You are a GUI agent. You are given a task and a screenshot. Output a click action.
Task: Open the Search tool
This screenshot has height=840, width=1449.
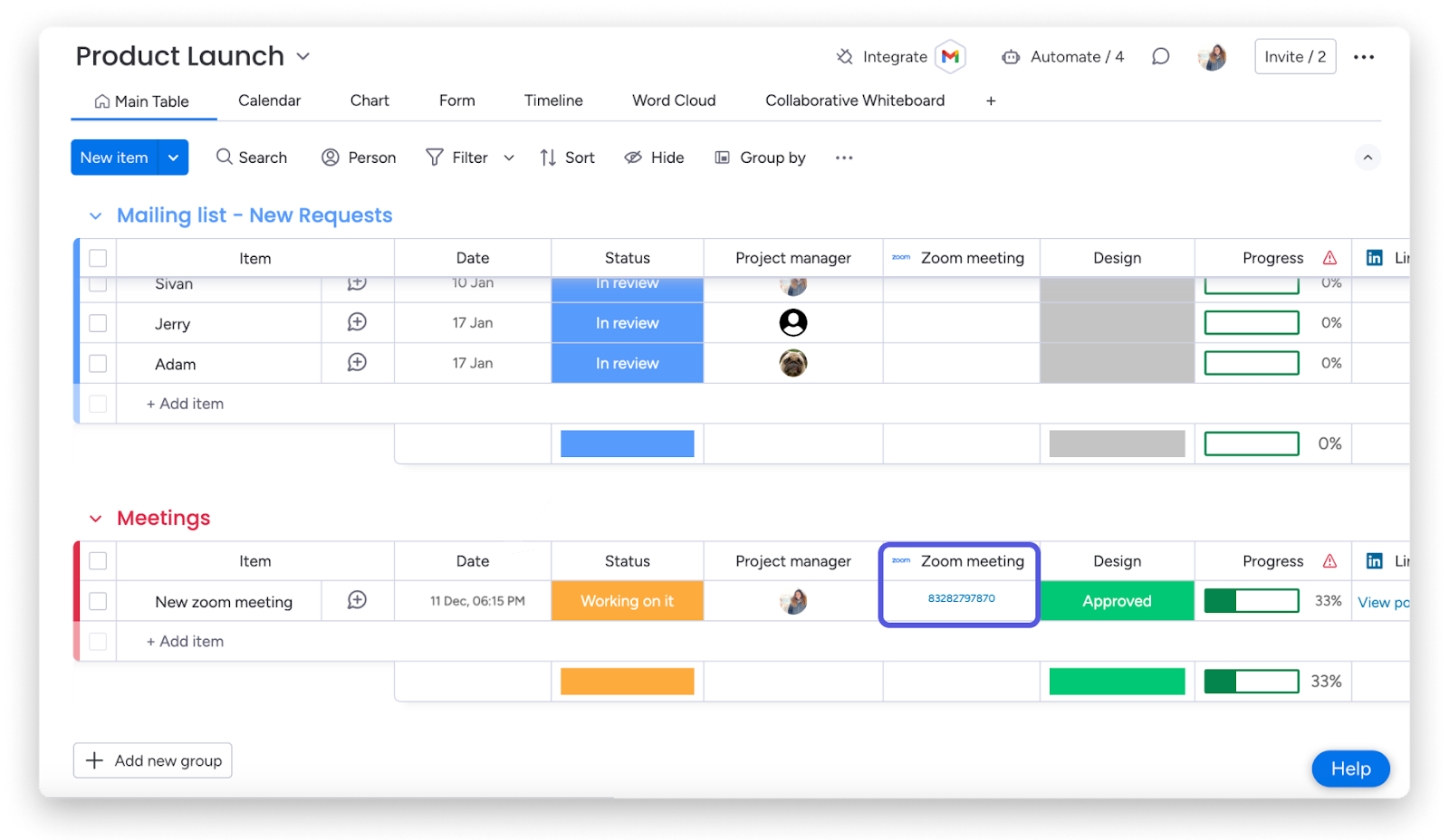coord(251,157)
